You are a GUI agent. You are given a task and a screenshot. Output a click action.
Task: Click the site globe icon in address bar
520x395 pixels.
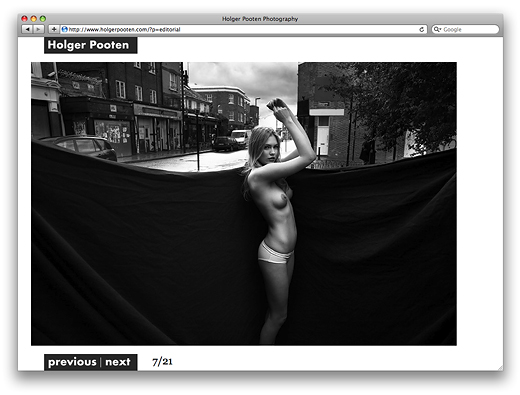pyautogui.click(x=65, y=29)
